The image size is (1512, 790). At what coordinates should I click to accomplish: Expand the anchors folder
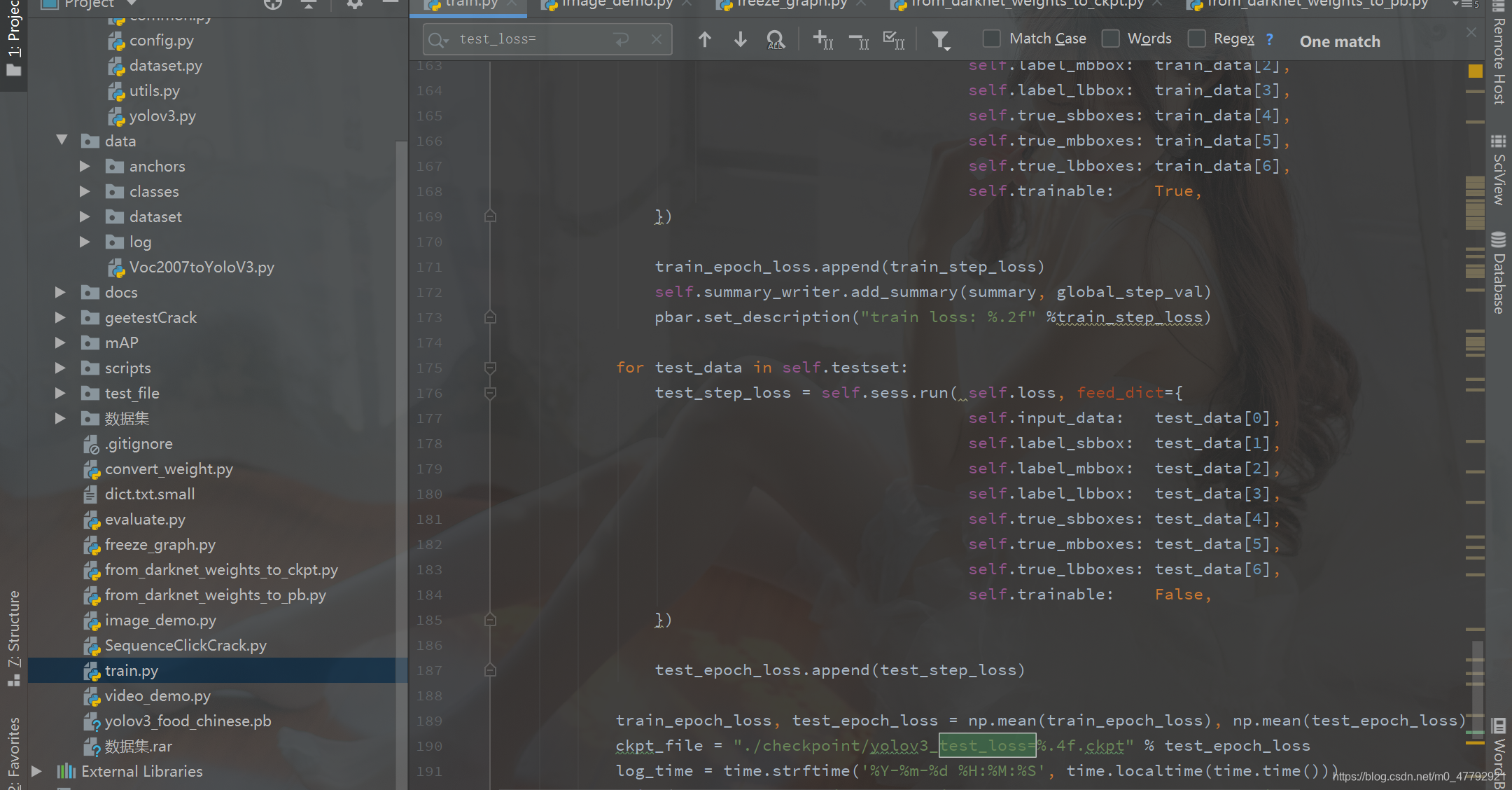(85, 167)
